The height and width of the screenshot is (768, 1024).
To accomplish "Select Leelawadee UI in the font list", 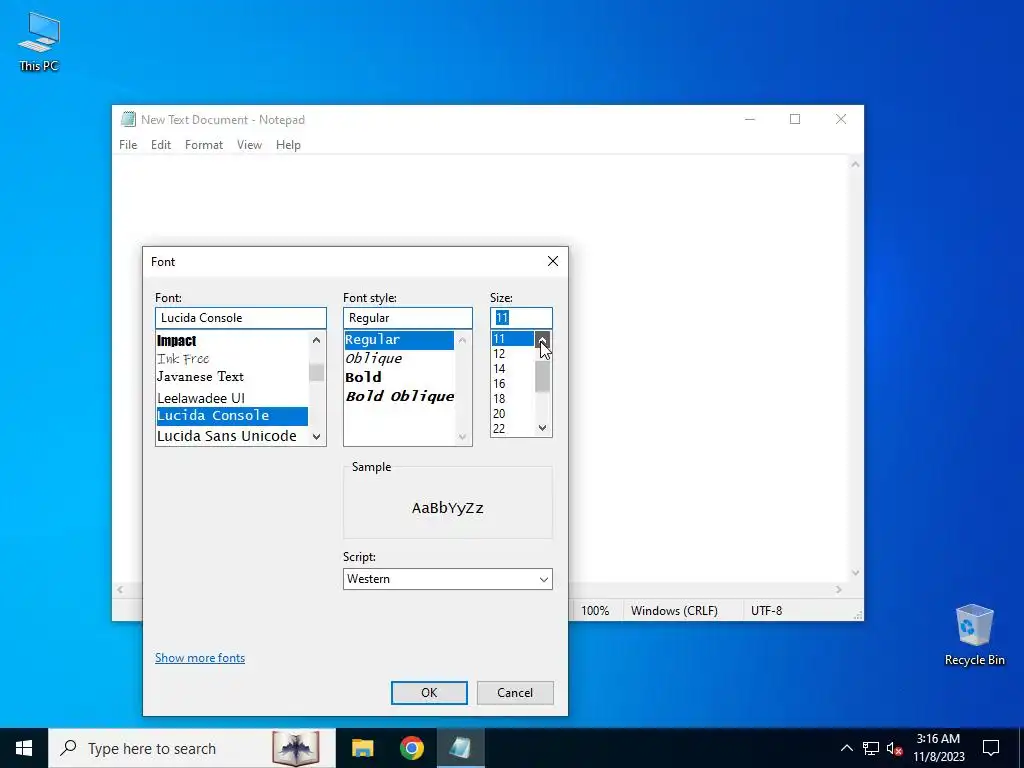I will [x=232, y=398].
